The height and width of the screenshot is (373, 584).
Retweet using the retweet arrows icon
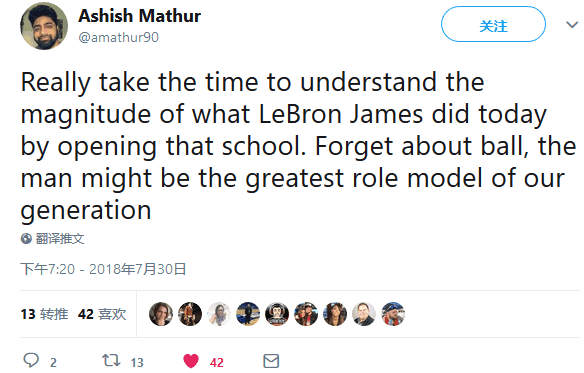pyautogui.click(x=111, y=360)
